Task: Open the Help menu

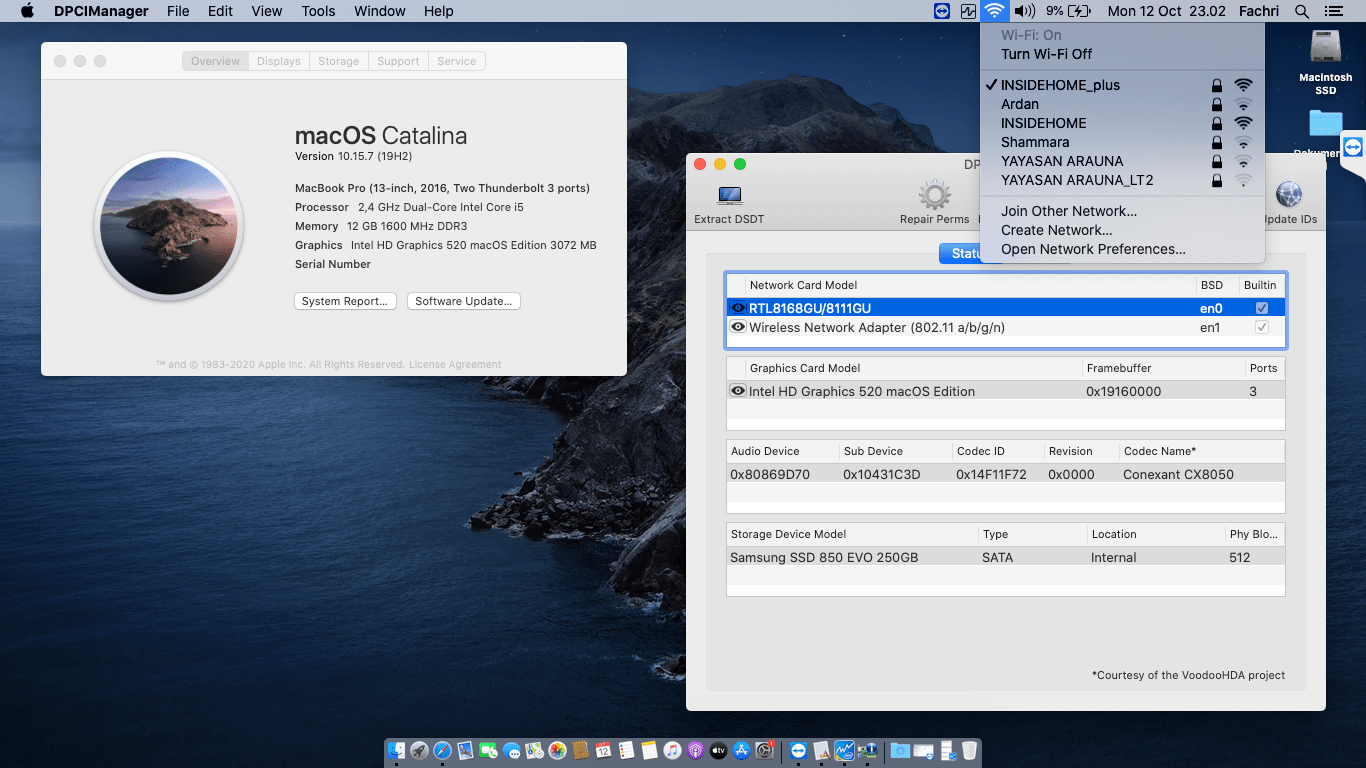Action: [439, 11]
